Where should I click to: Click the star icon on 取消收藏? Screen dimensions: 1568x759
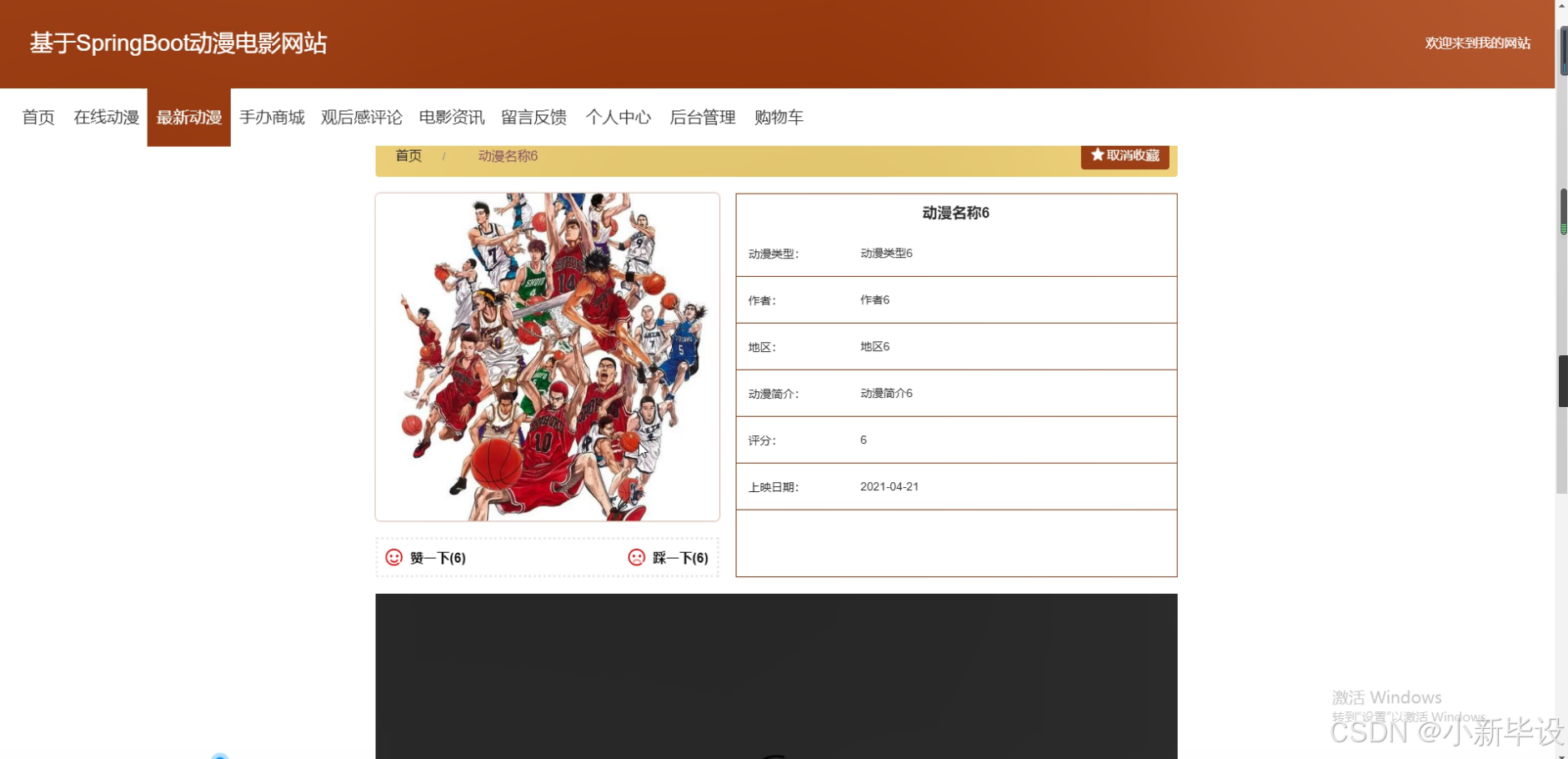tap(1096, 156)
